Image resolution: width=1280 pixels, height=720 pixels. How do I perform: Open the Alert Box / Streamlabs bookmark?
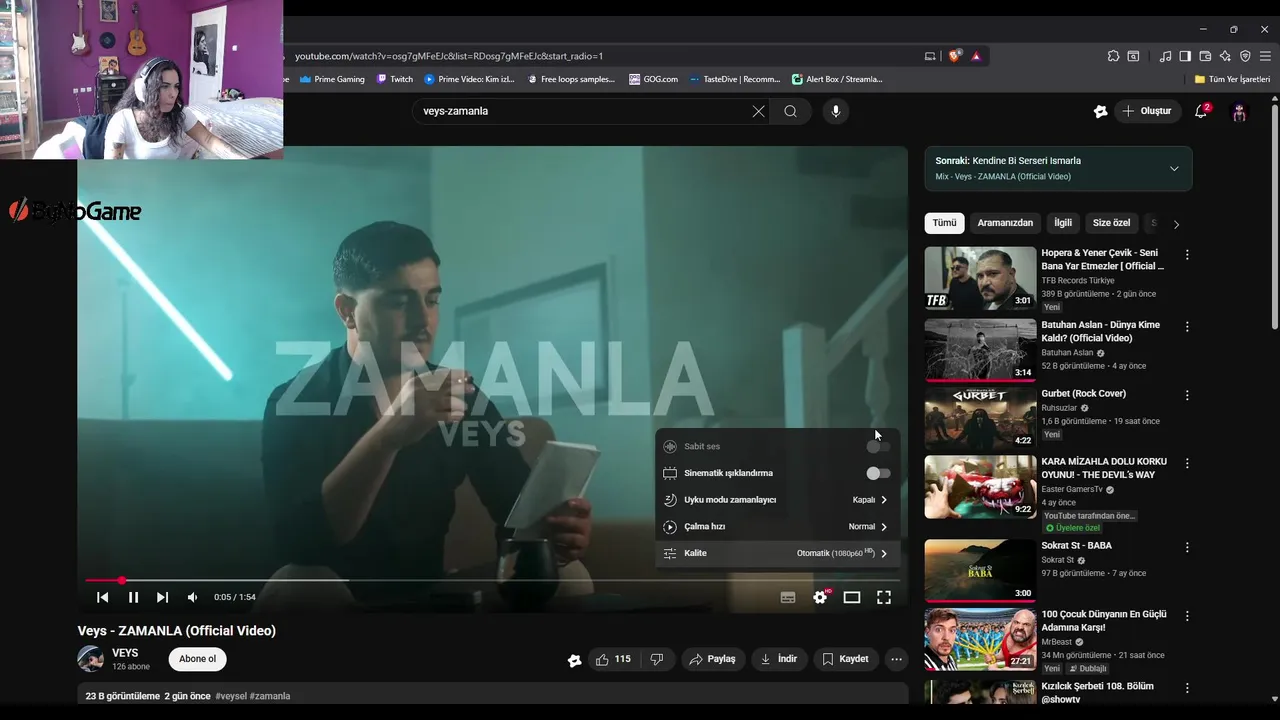pyautogui.click(x=837, y=79)
